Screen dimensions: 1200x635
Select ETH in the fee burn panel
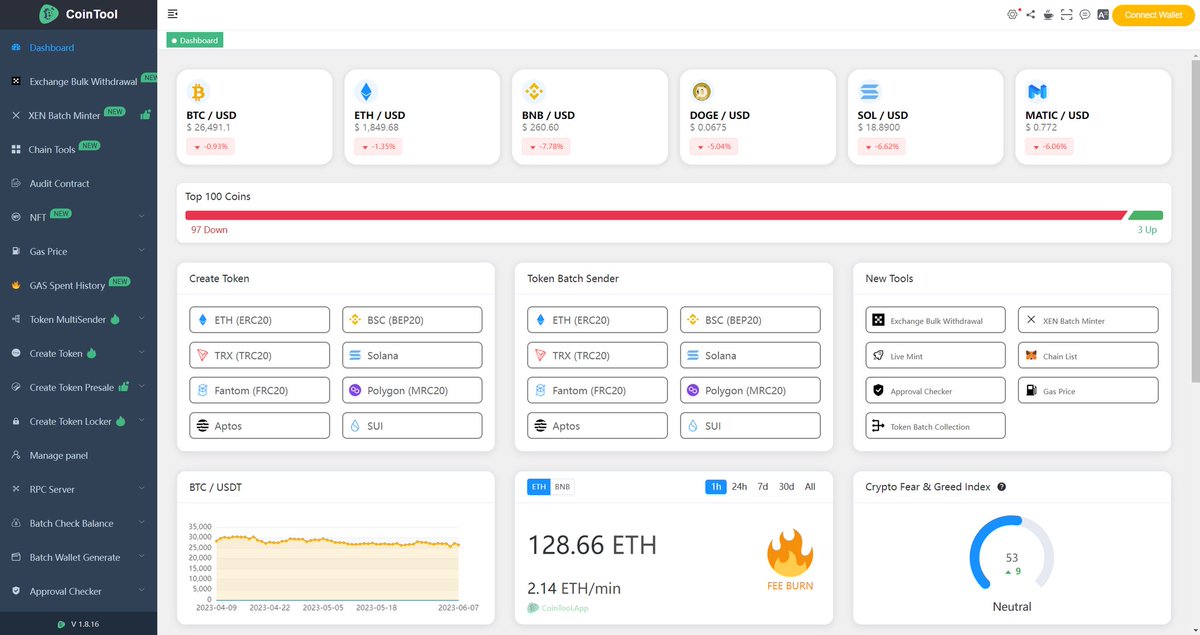(x=539, y=487)
